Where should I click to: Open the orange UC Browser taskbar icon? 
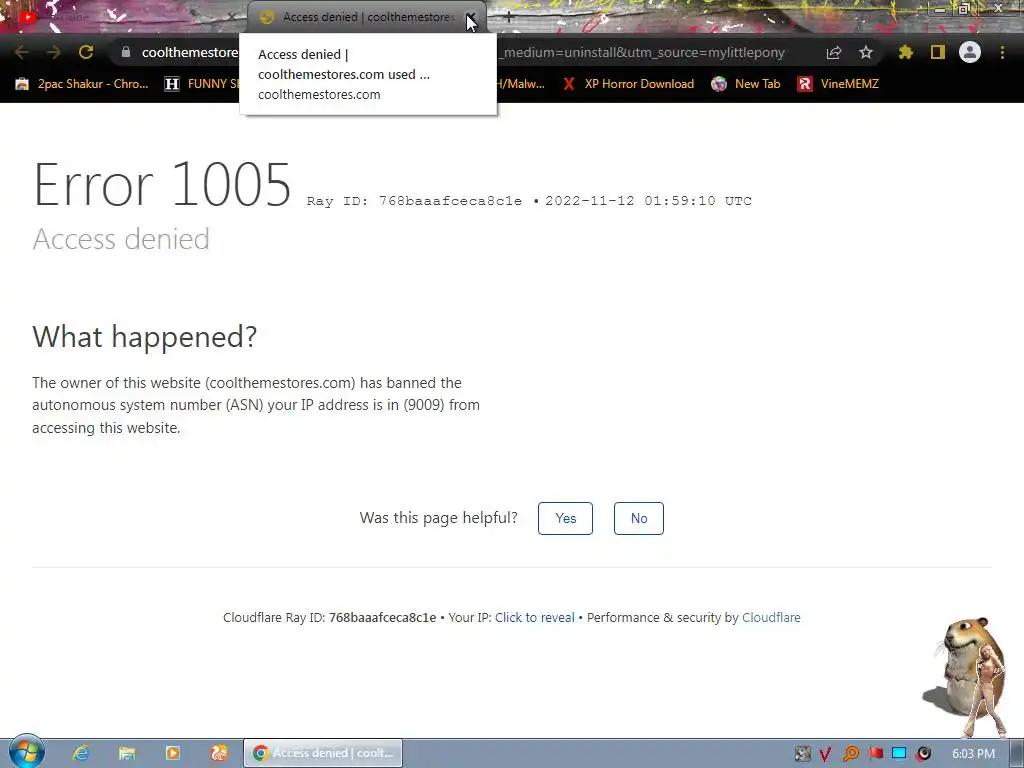point(219,753)
